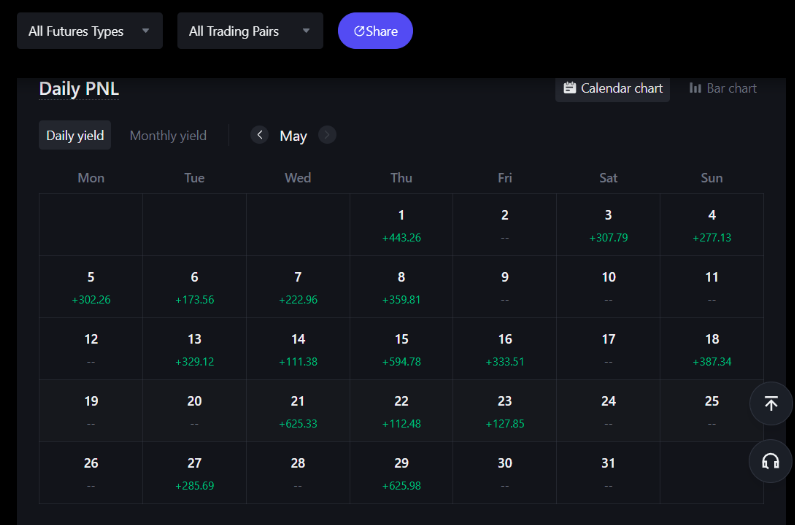Go to next month chevron
Viewport: 795px width, 525px height.
click(327, 135)
